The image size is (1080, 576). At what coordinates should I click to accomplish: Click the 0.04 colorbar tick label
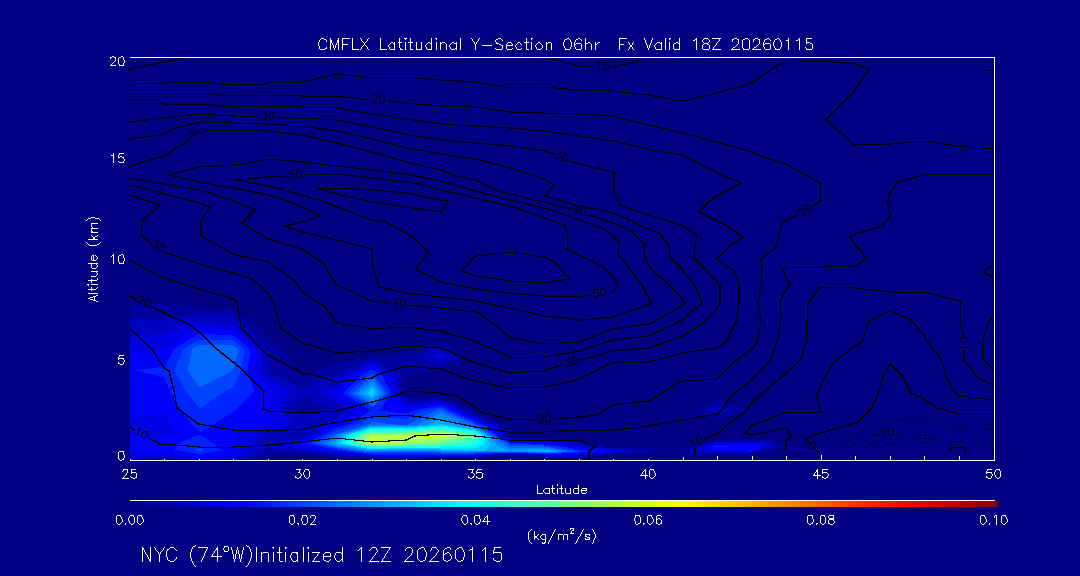[474, 520]
